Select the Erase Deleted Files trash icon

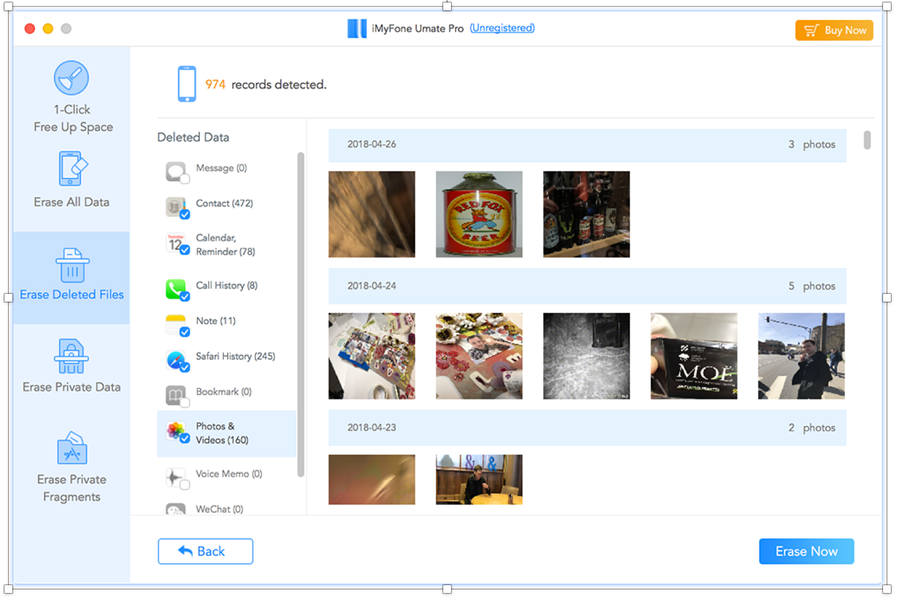72,265
